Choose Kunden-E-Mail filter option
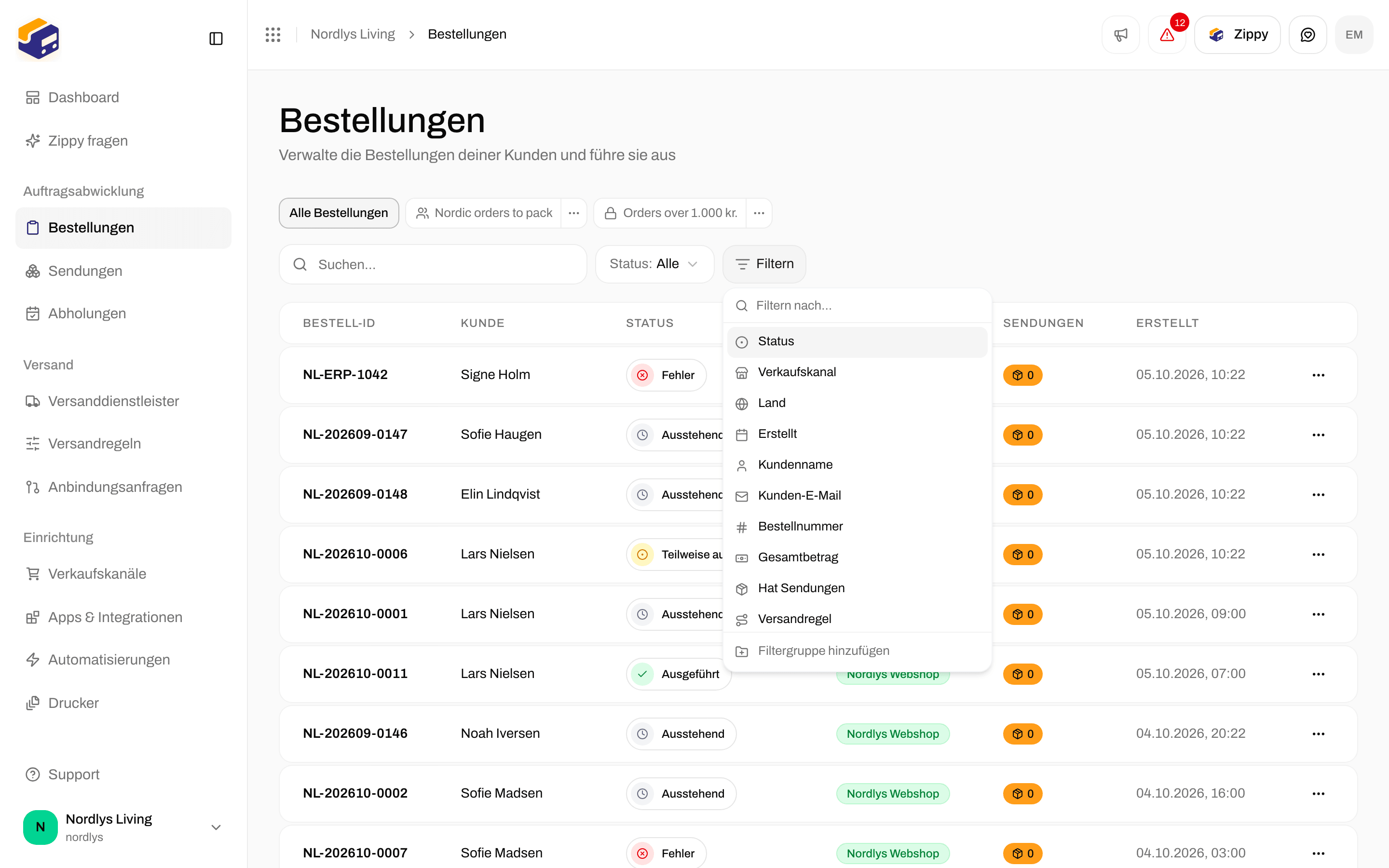The width and height of the screenshot is (1389, 868). [x=857, y=496]
